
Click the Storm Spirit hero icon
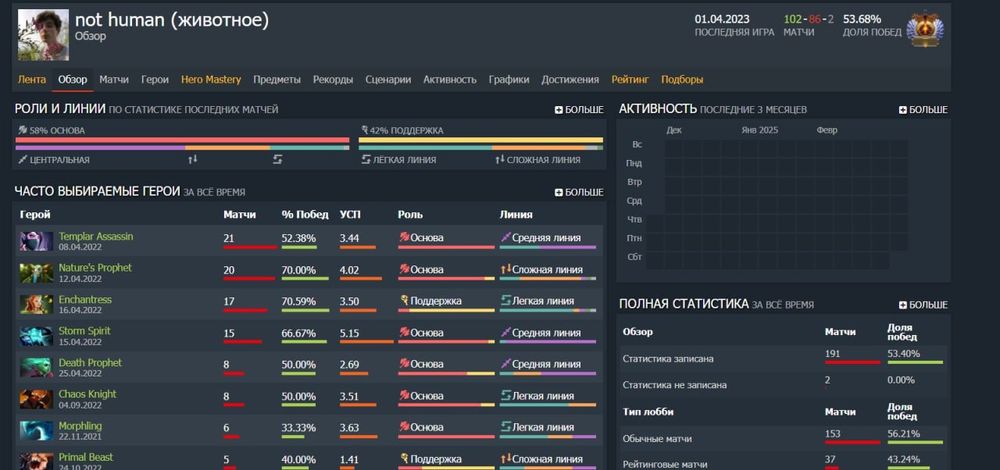pos(36,336)
